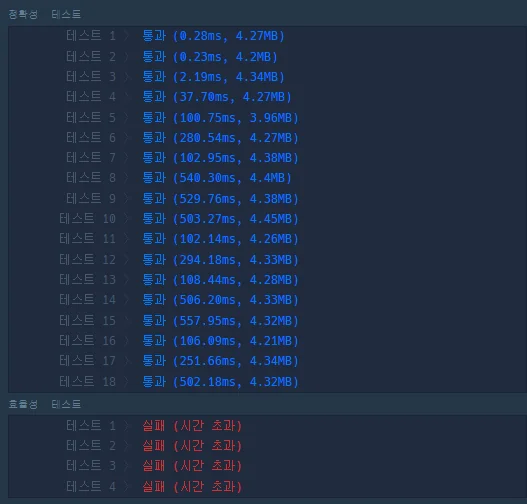Click 테스트 4 label under 효율성 테스트
527x504 pixels.
(x=91, y=486)
